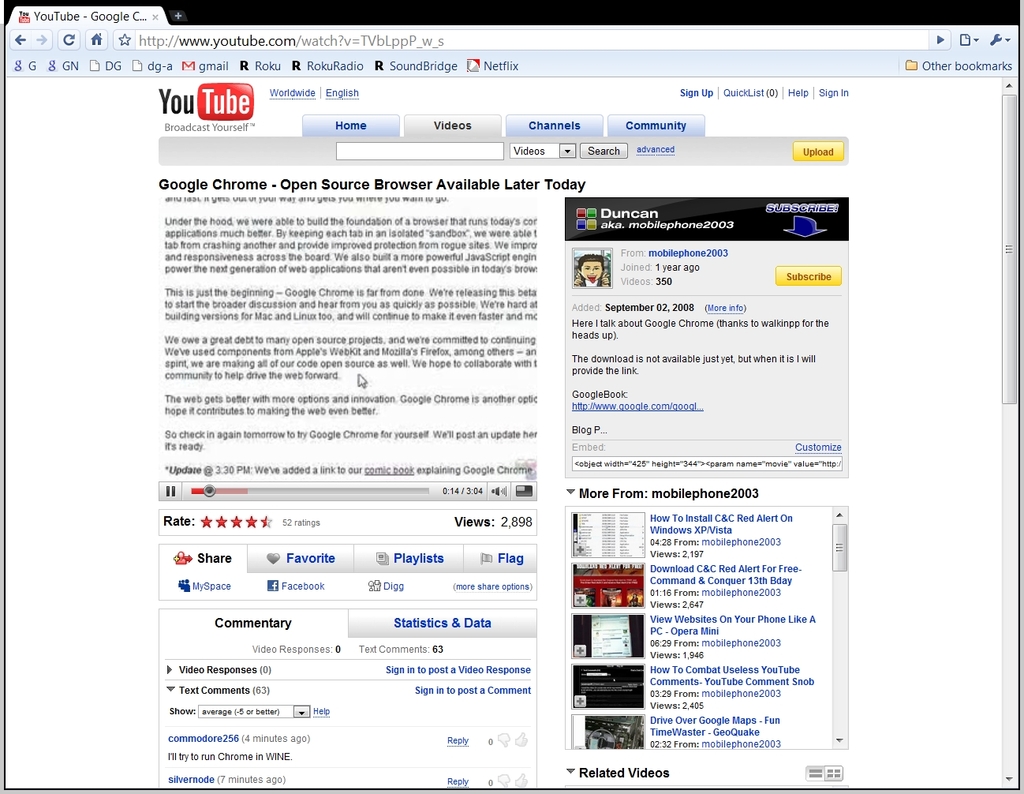The width and height of the screenshot is (1024, 794).
Task: Open the Channels tab
Action: [x=554, y=125]
